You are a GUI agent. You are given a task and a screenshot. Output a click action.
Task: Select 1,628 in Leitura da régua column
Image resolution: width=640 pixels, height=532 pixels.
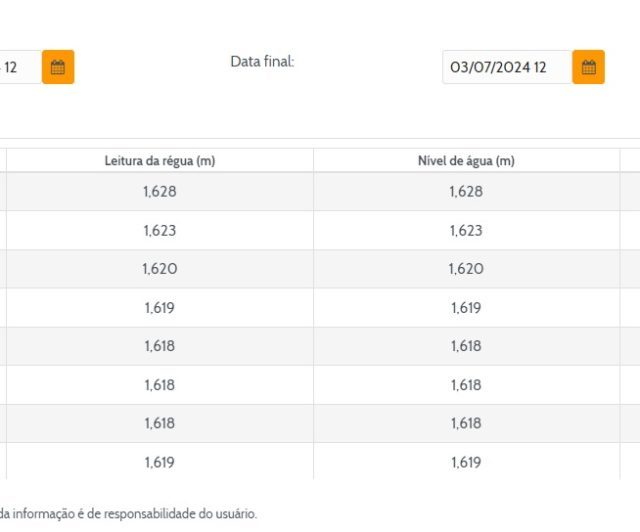(159, 191)
